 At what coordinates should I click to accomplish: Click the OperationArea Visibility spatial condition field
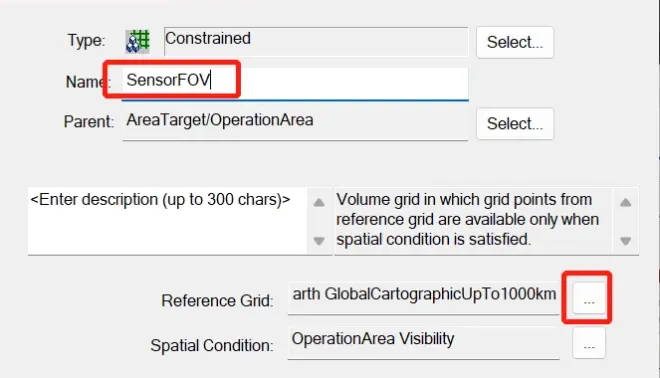coord(423,343)
